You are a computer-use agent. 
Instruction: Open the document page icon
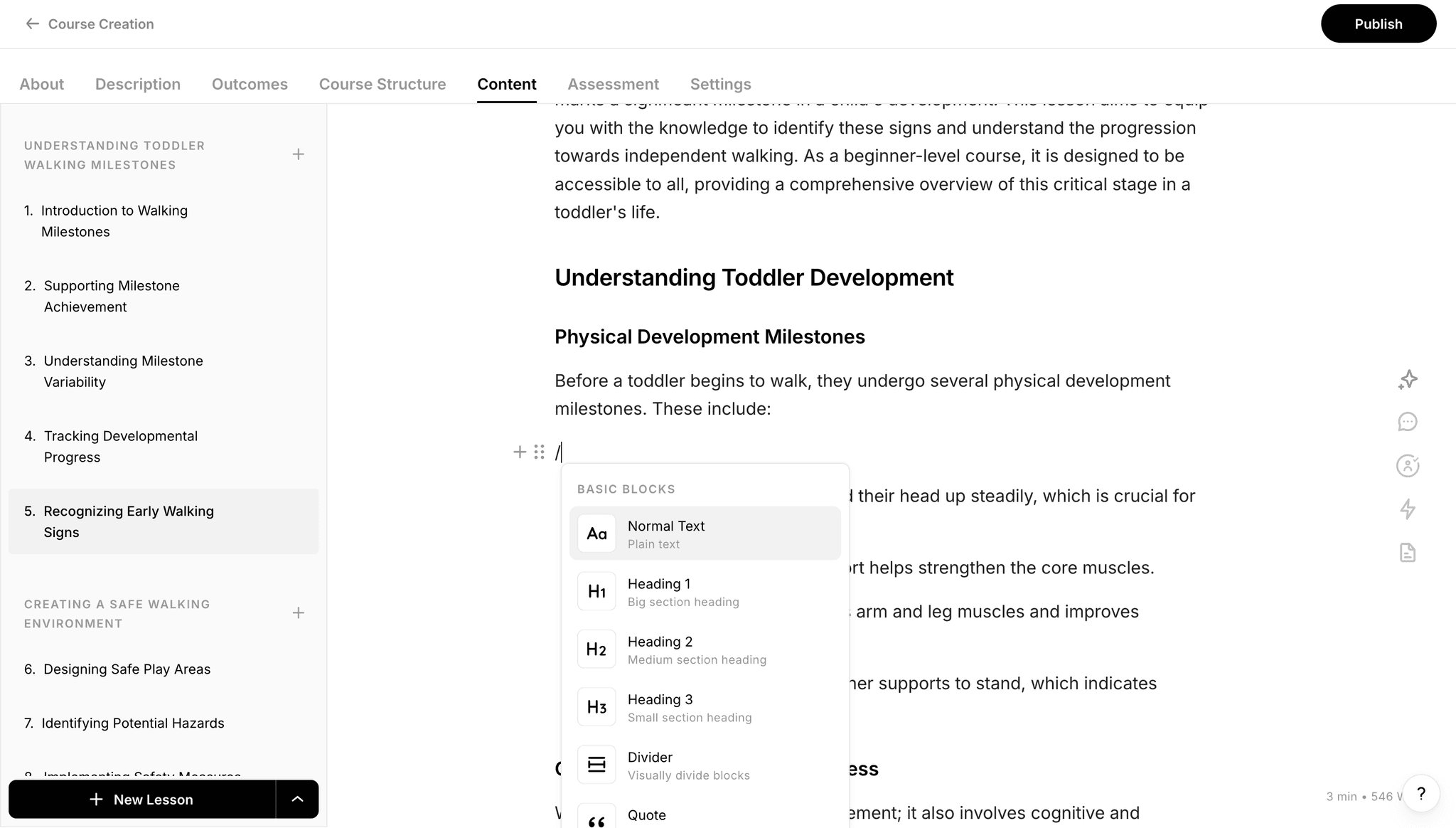[1408, 553]
